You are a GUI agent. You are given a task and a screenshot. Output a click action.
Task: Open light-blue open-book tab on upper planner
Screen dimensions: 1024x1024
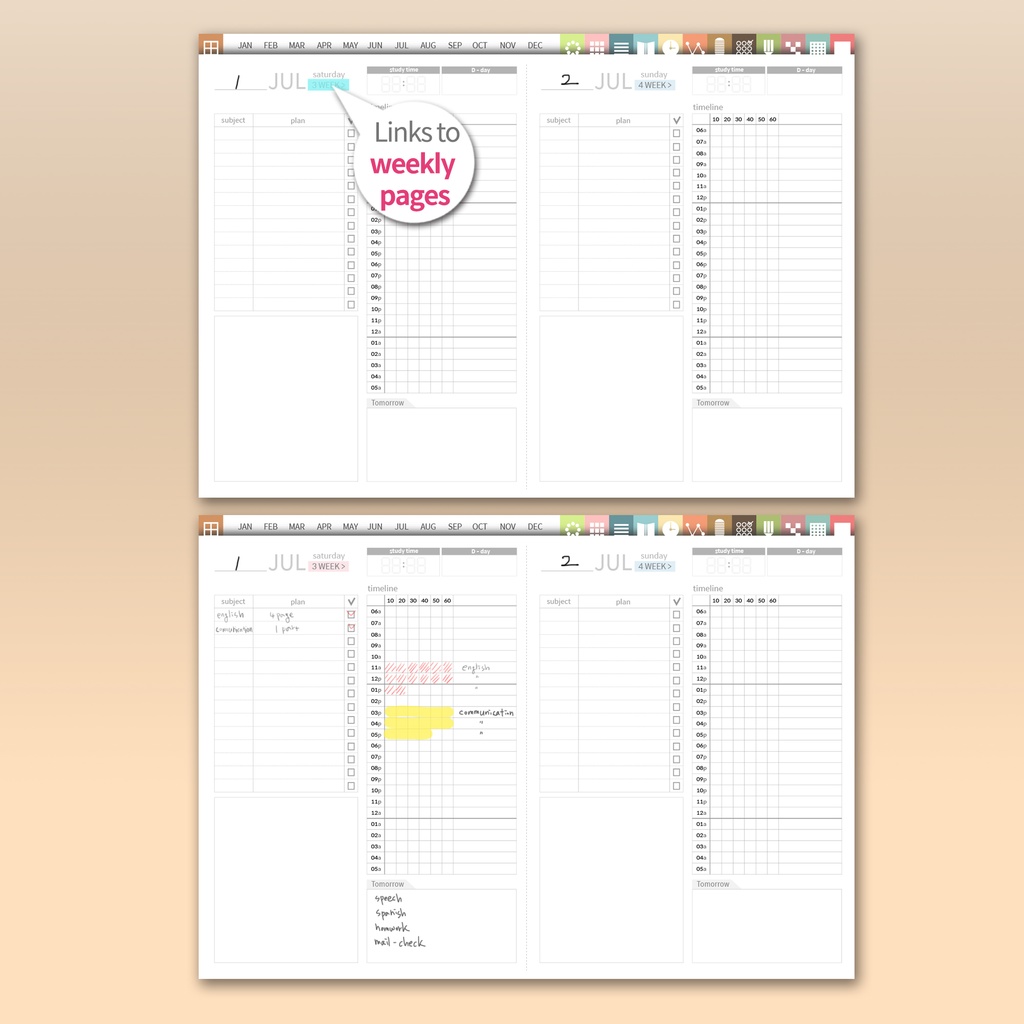pos(646,45)
